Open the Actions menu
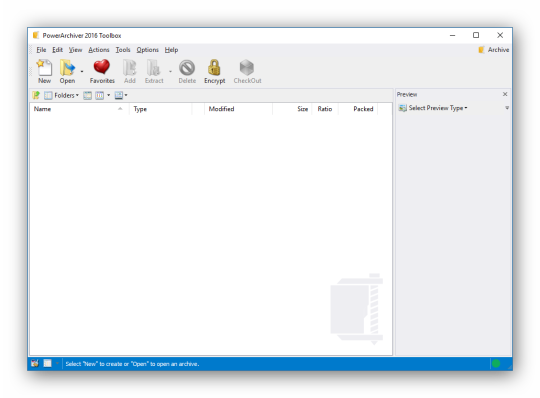 (99, 50)
